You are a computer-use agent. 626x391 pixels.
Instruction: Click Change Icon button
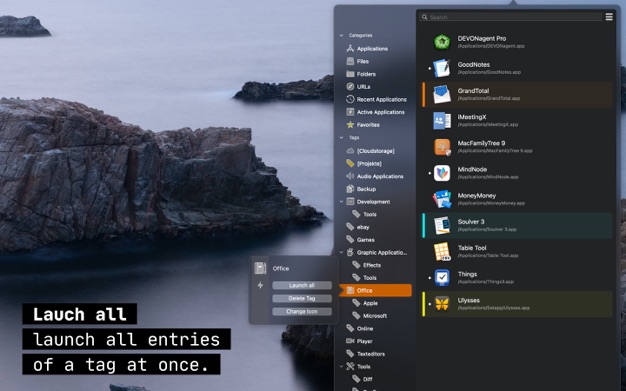click(x=302, y=312)
